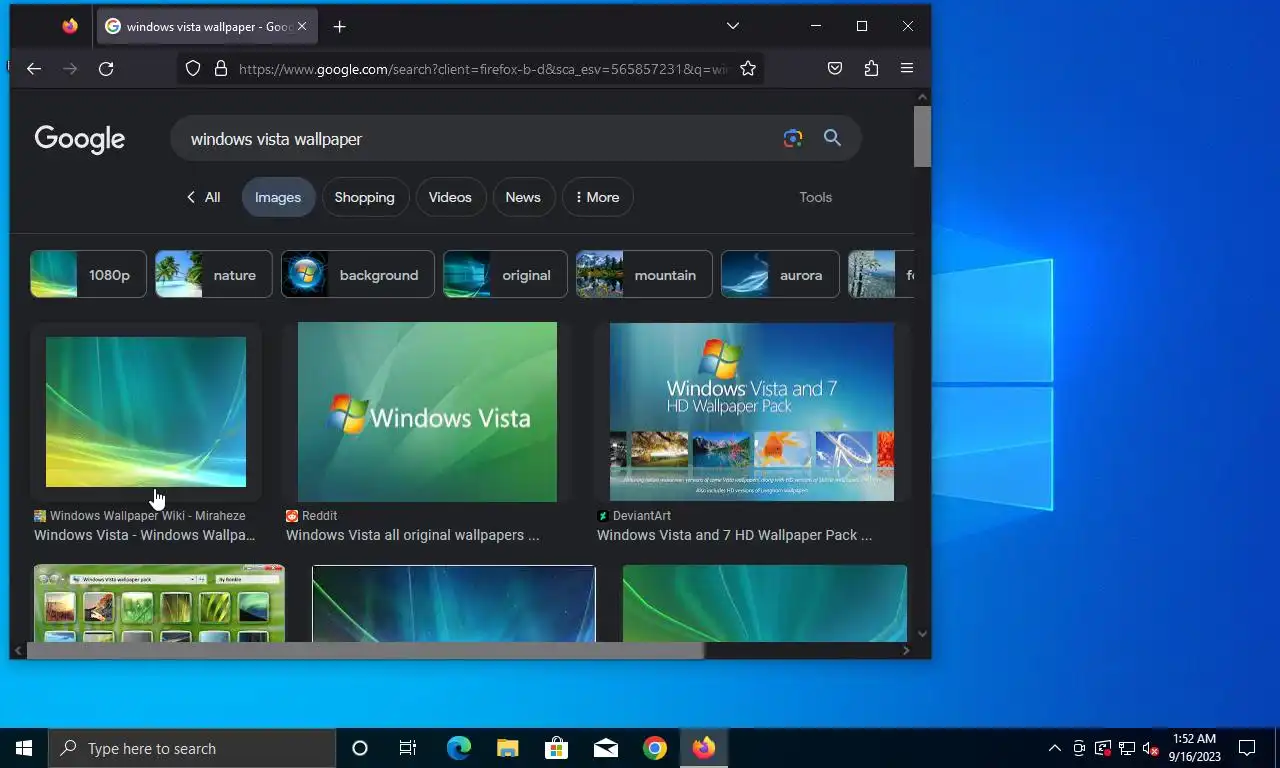Return to All results
1280x768 pixels.
click(x=203, y=197)
